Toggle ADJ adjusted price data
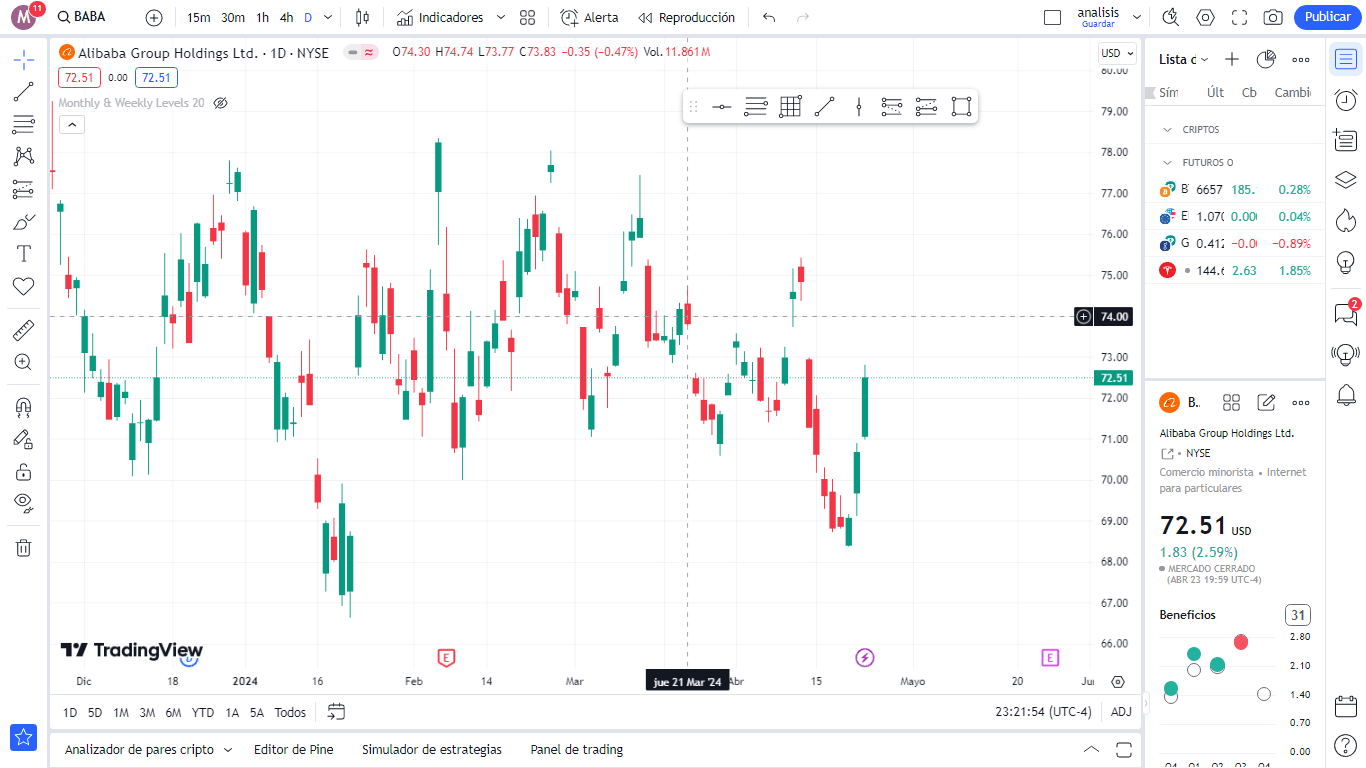 click(x=1121, y=712)
